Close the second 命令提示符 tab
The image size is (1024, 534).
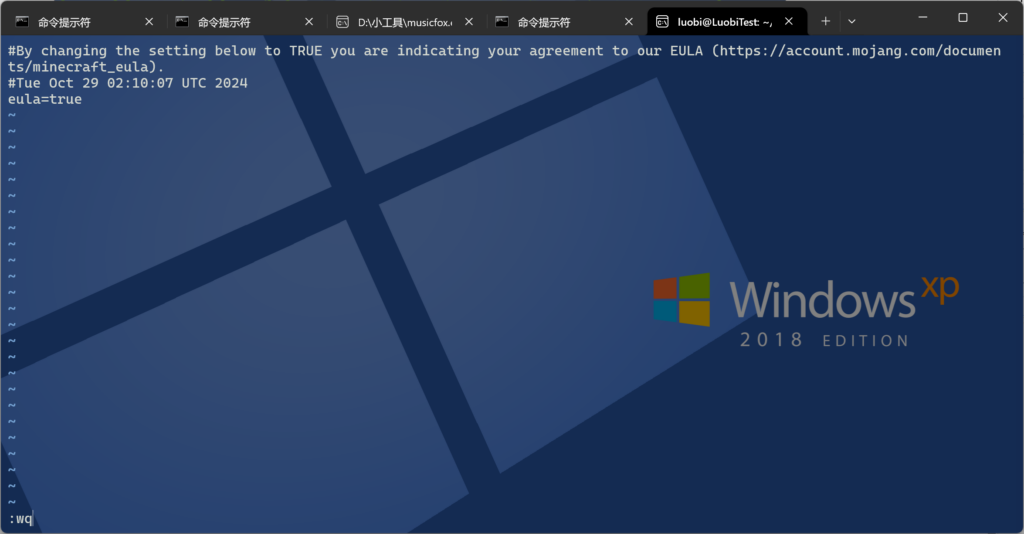[x=309, y=21]
